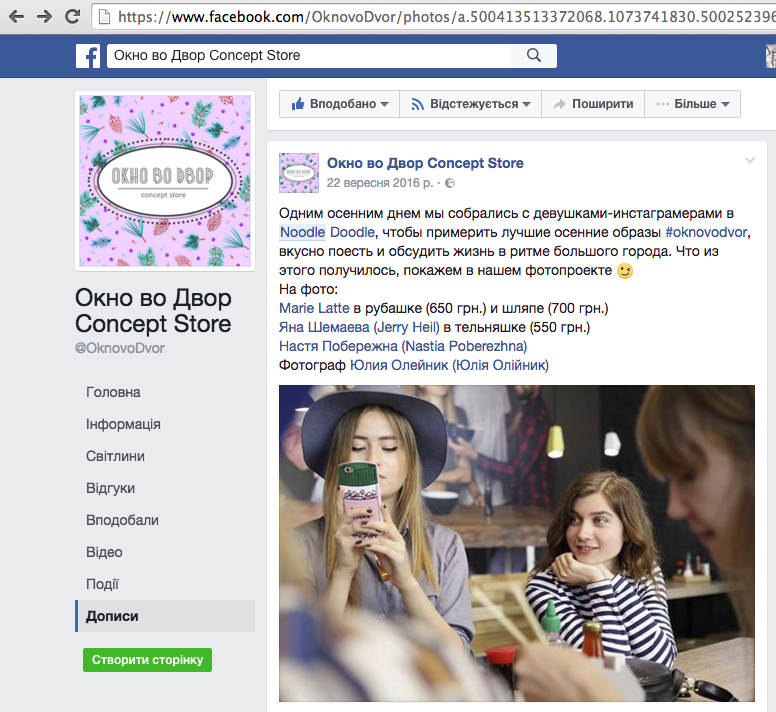The height and width of the screenshot is (712, 776).
Task: Open the post photo
Action: click(517, 543)
